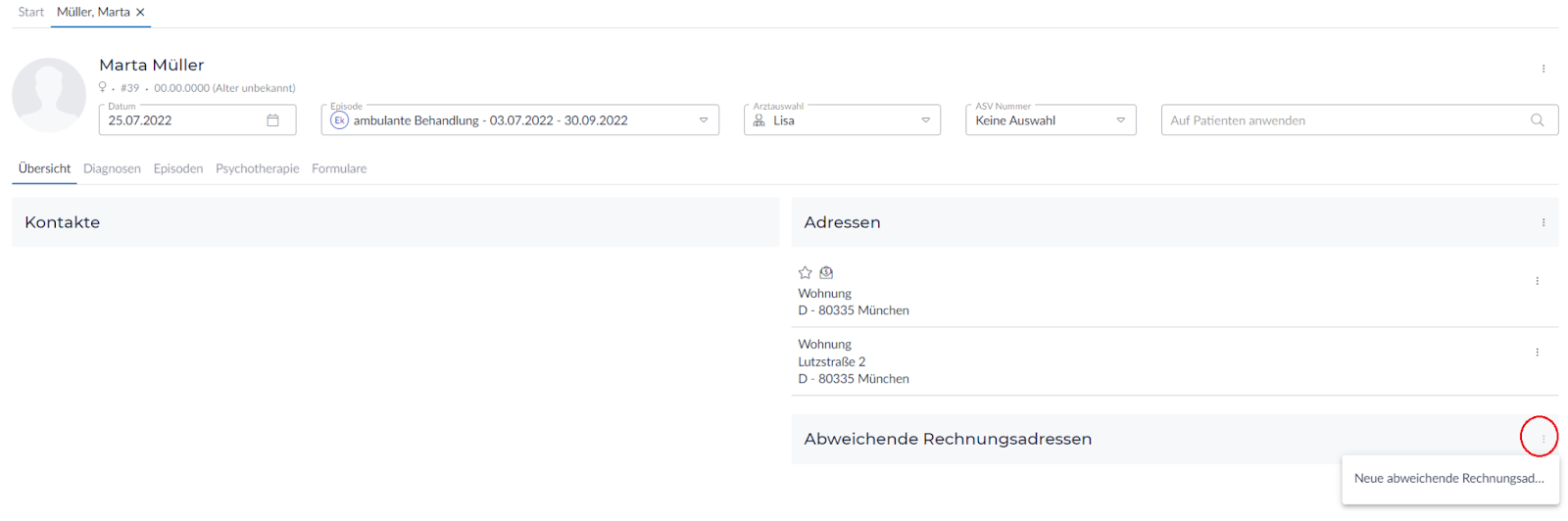Switch to the Episoden tab
1568x521 pixels.
[178, 168]
